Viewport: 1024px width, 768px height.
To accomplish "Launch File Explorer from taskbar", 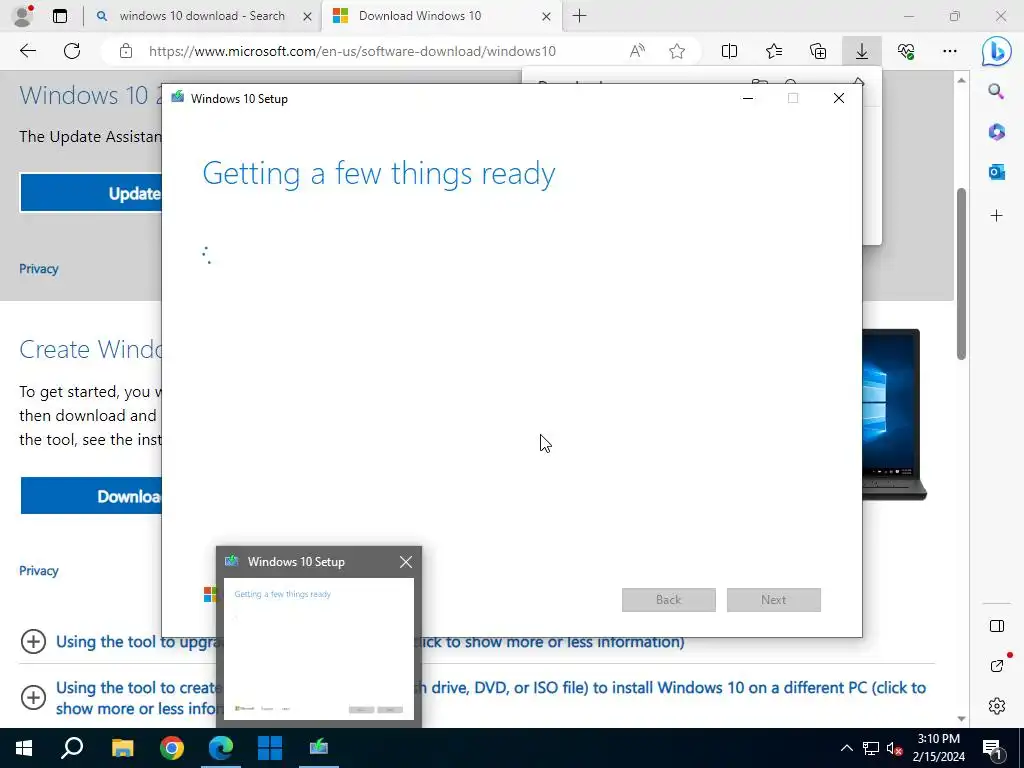I will tap(122, 748).
